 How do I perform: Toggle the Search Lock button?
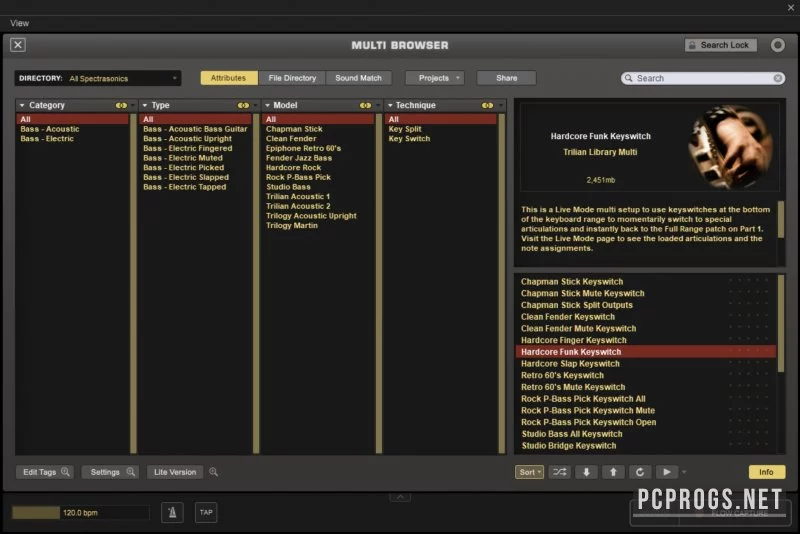[720, 45]
